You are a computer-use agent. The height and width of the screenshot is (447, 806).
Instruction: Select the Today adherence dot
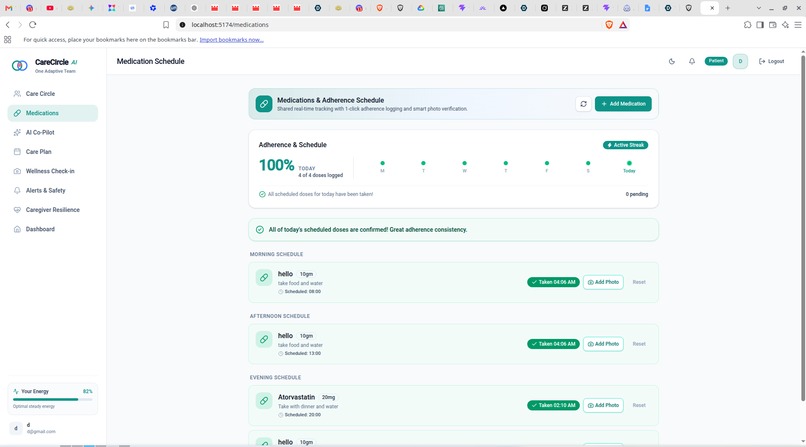629,163
